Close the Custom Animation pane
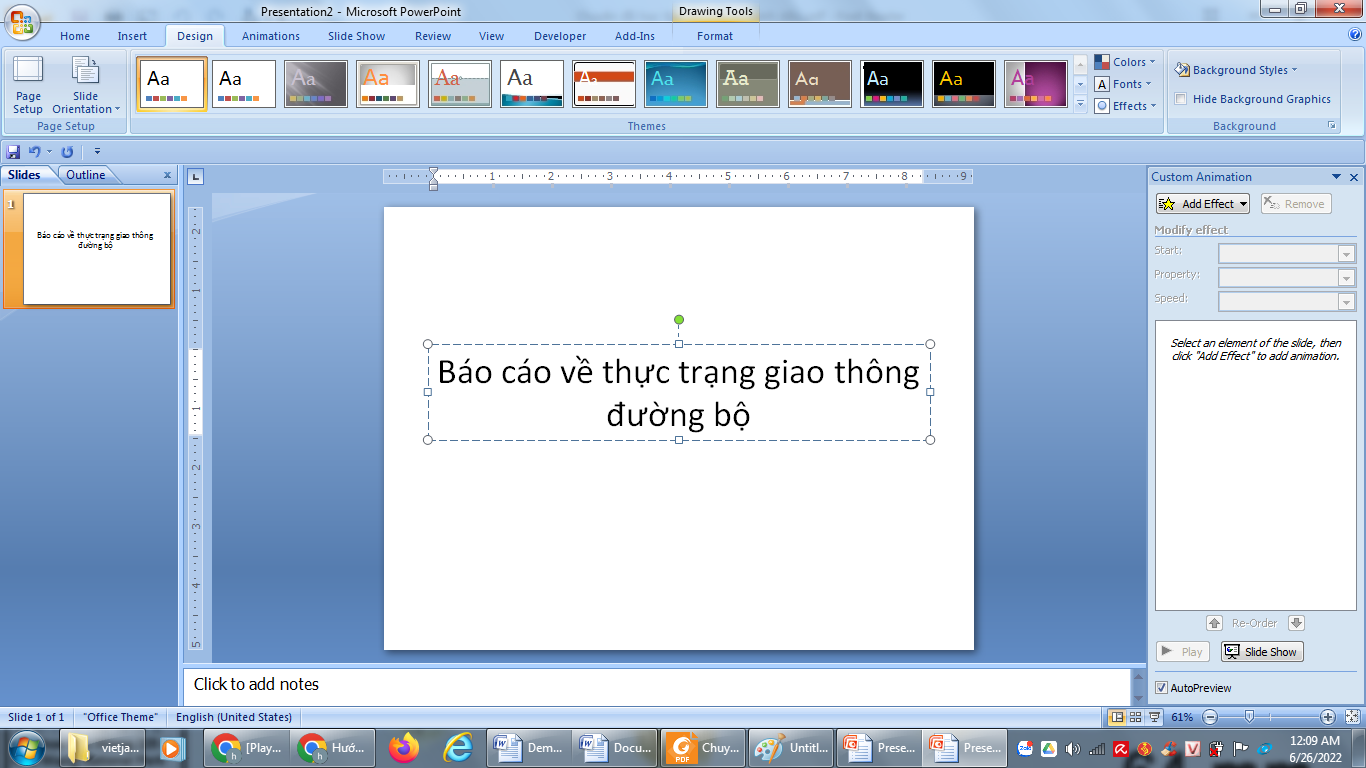 pyautogui.click(x=1354, y=177)
